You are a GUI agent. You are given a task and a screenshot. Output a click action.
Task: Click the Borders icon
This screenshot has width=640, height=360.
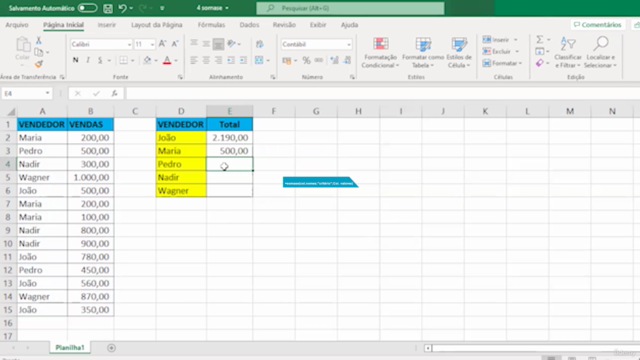tap(123, 60)
